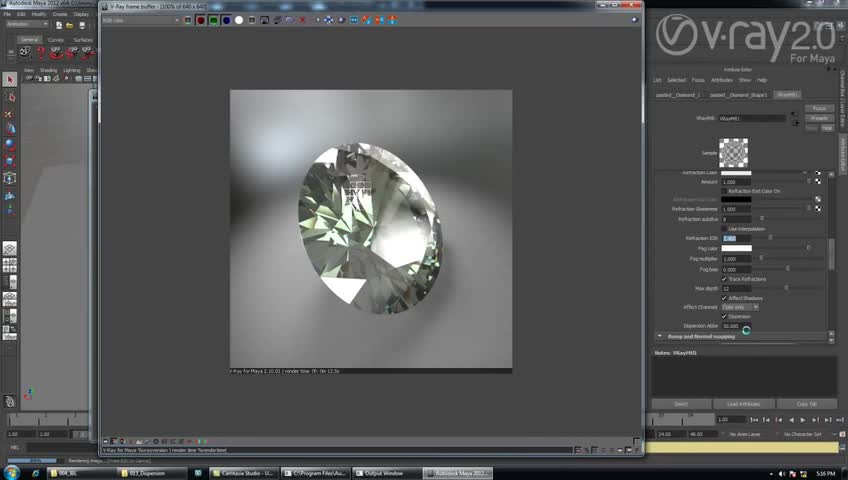Click the Fog color white swatch

pos(736,248)
